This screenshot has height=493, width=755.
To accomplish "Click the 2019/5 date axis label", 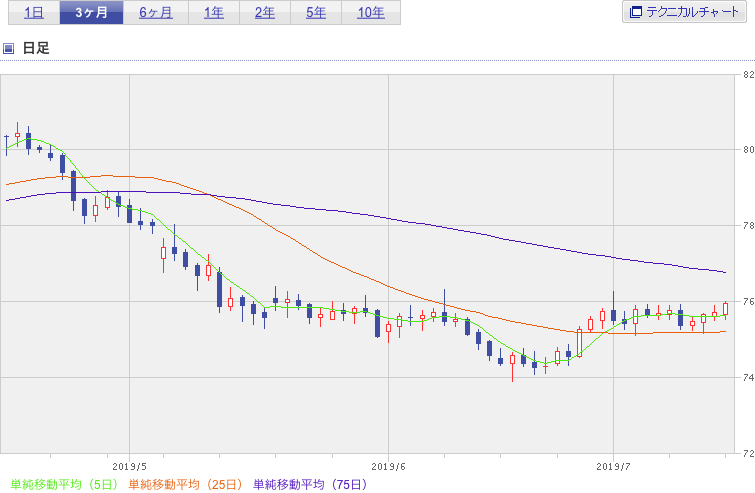I will 129,467.
